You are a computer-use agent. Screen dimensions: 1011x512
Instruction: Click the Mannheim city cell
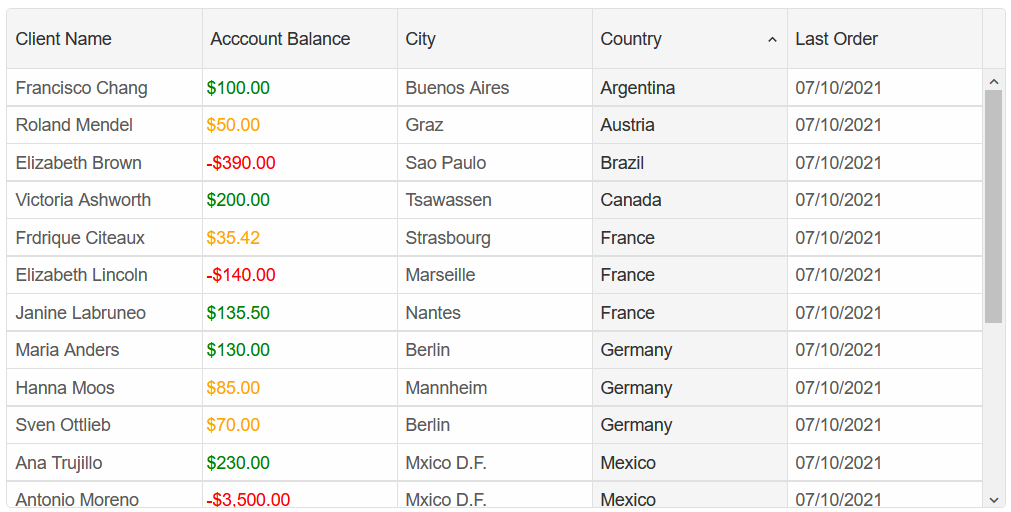(495, 388)
